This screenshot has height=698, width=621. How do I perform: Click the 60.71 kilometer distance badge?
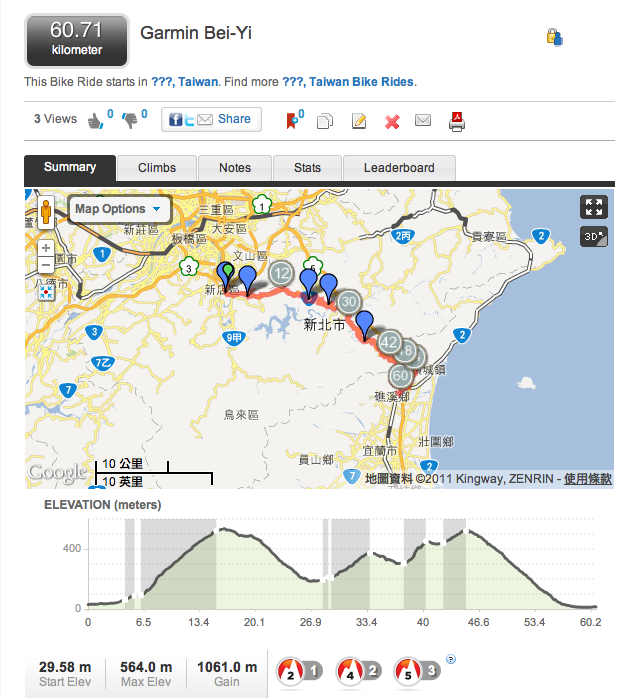[x=77, y=41]
